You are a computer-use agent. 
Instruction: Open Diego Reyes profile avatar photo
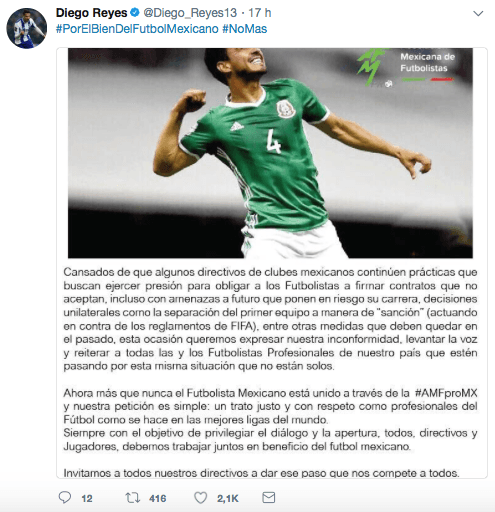coord(27,28)
